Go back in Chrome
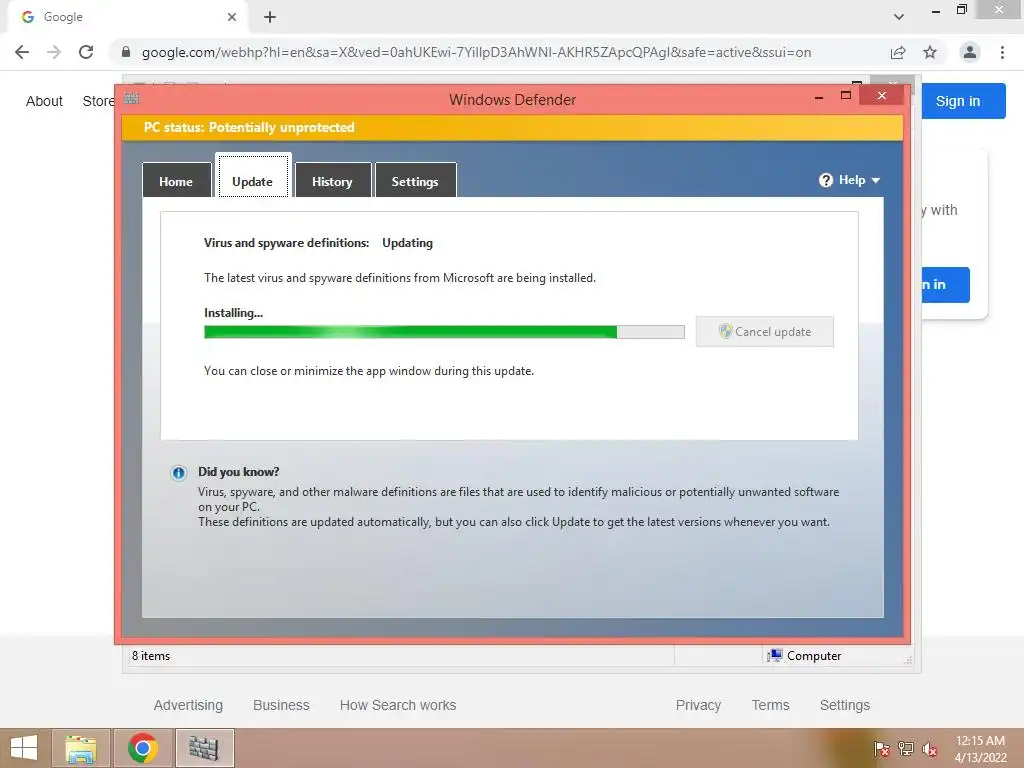The image size is (1024, 768). [22, 52]
